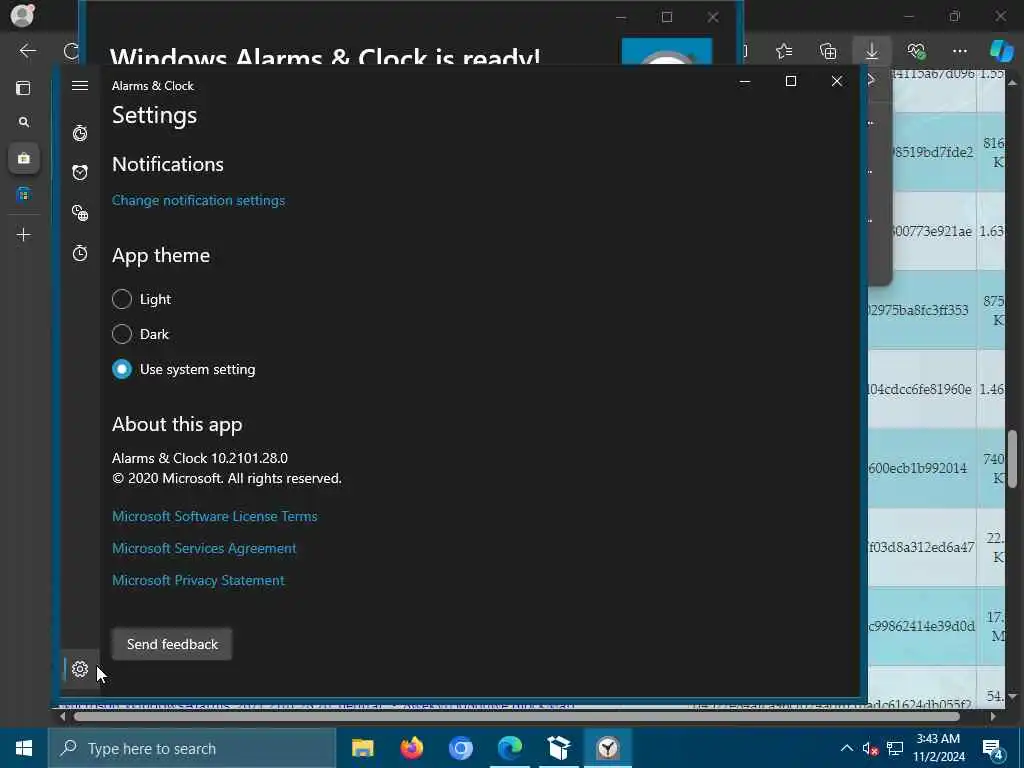The height and width of the screenshot is (768, 1024).
Task: Open Copilot in Edge
Action: tap(1000, 51)
